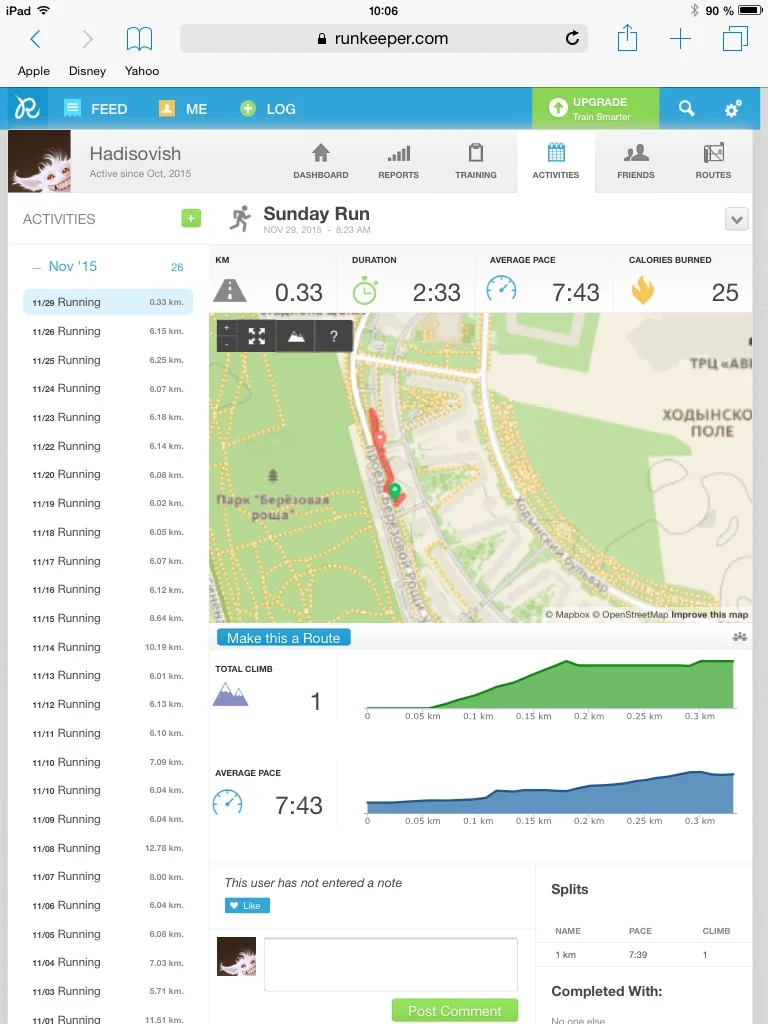The width and height of the screenshot is (768, 1024).
Task: Open Safari bookmarks book icon
Action: pyautogui.click(x=139, y=39)
